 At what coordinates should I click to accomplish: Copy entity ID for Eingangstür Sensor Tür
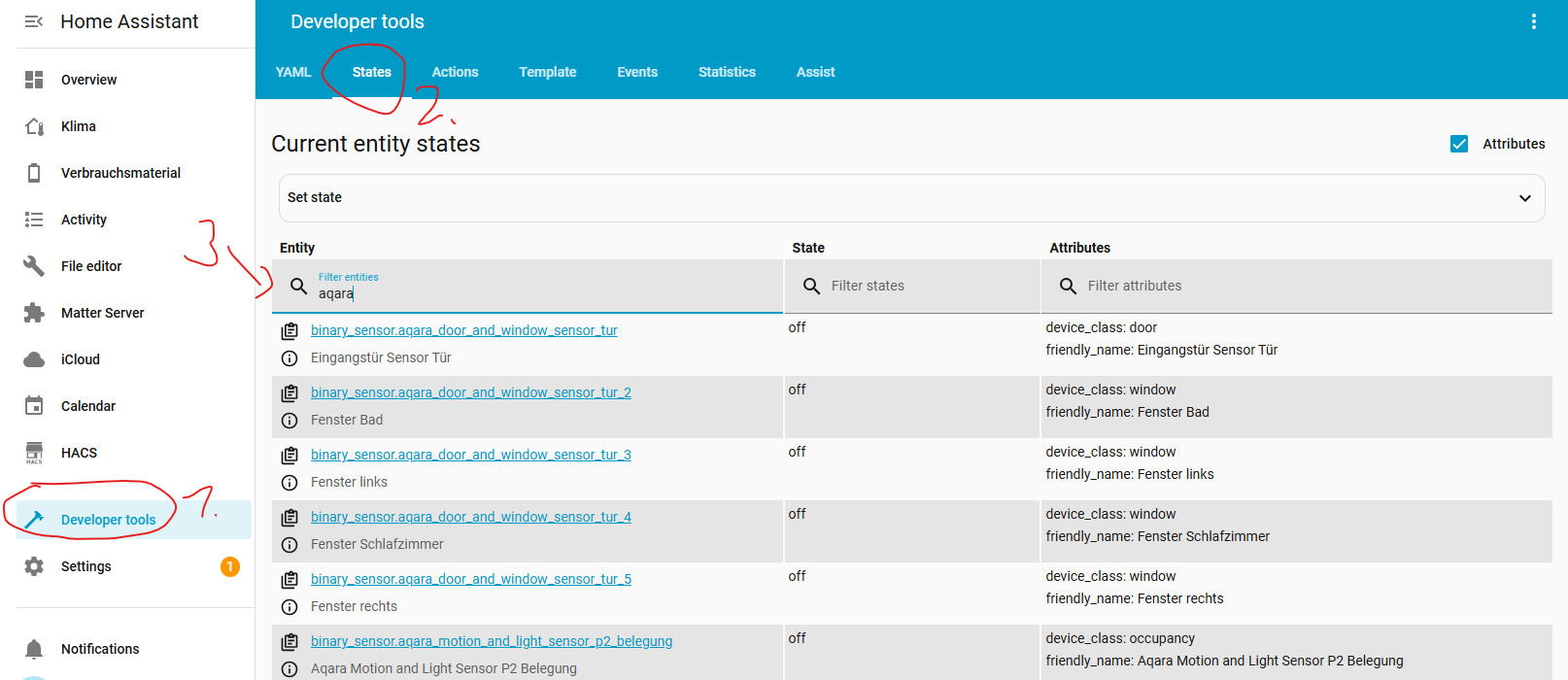click(x=290, y=331)
